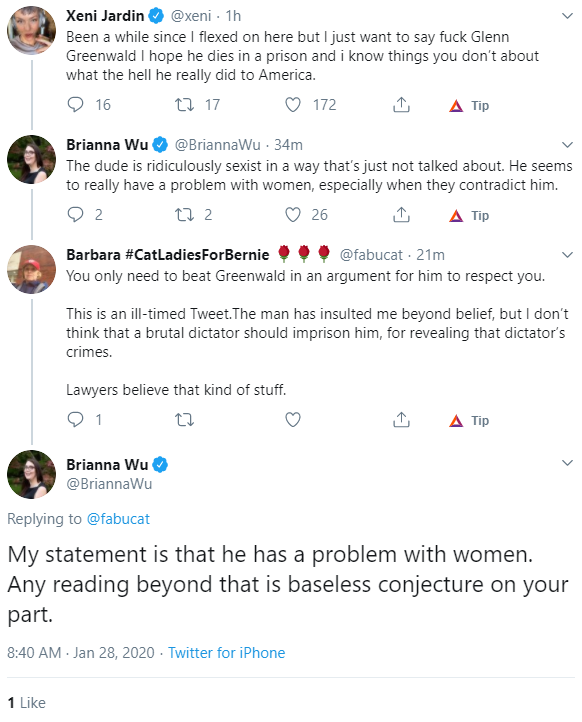The height and width of the screenshot is (722, 582).
Task: Reply to Xeni Jardin's tweet
Action: coord(76,105)
